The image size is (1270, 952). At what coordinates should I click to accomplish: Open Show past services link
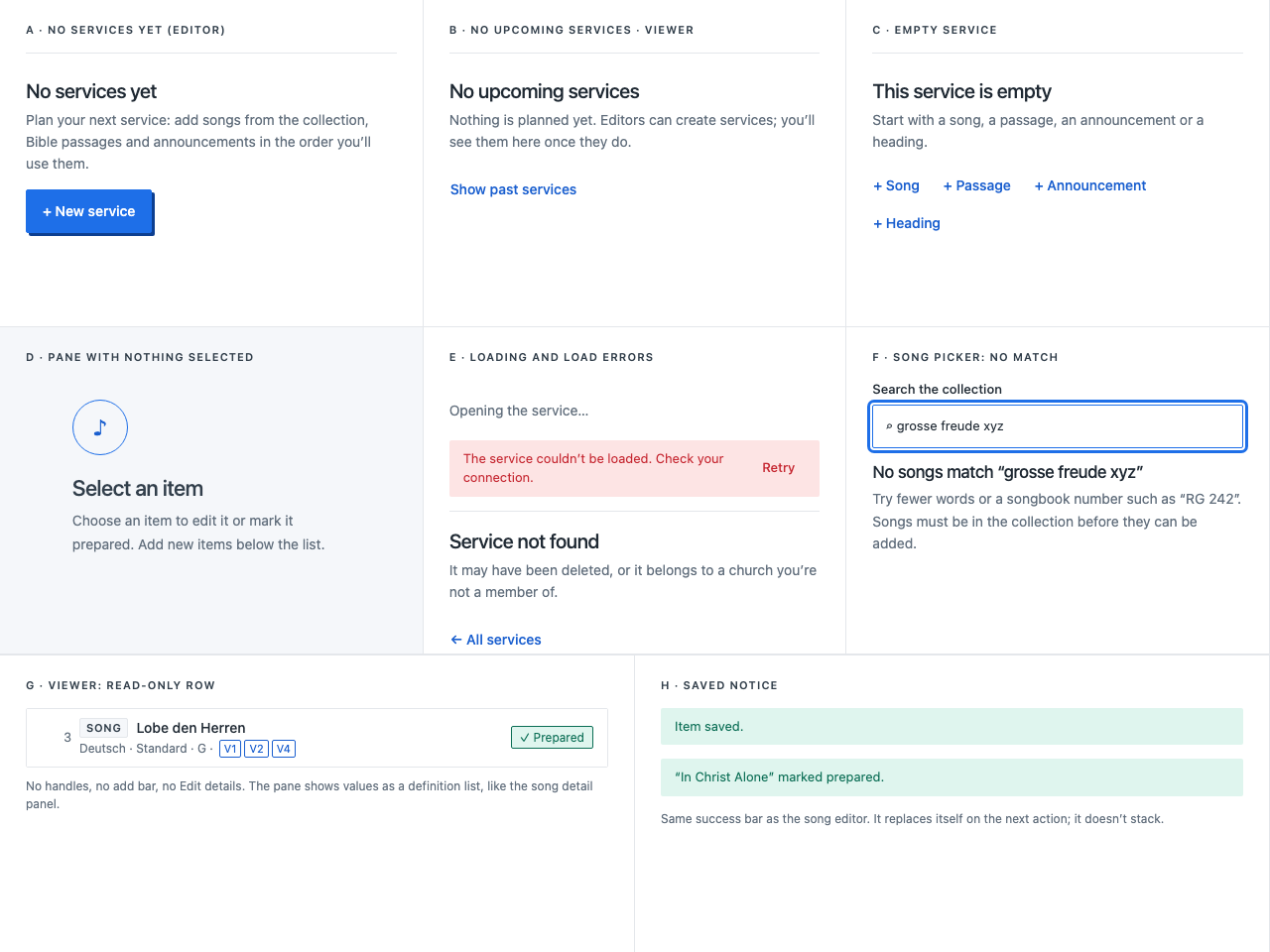[x=513, y=189]
